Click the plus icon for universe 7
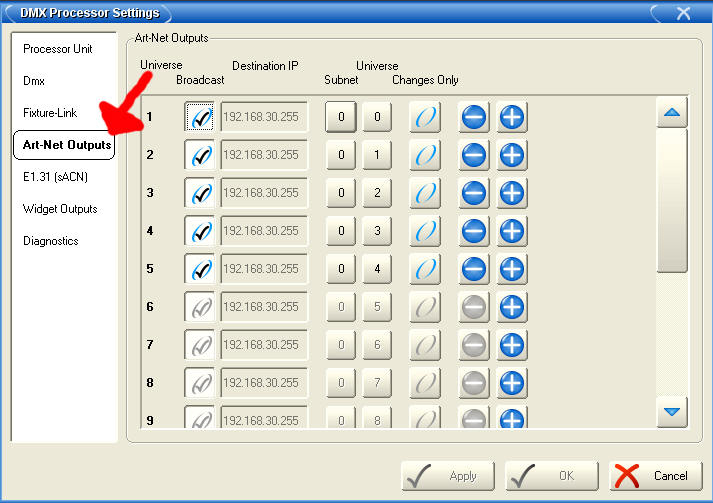The image size is (713, 503). point(512,345)
